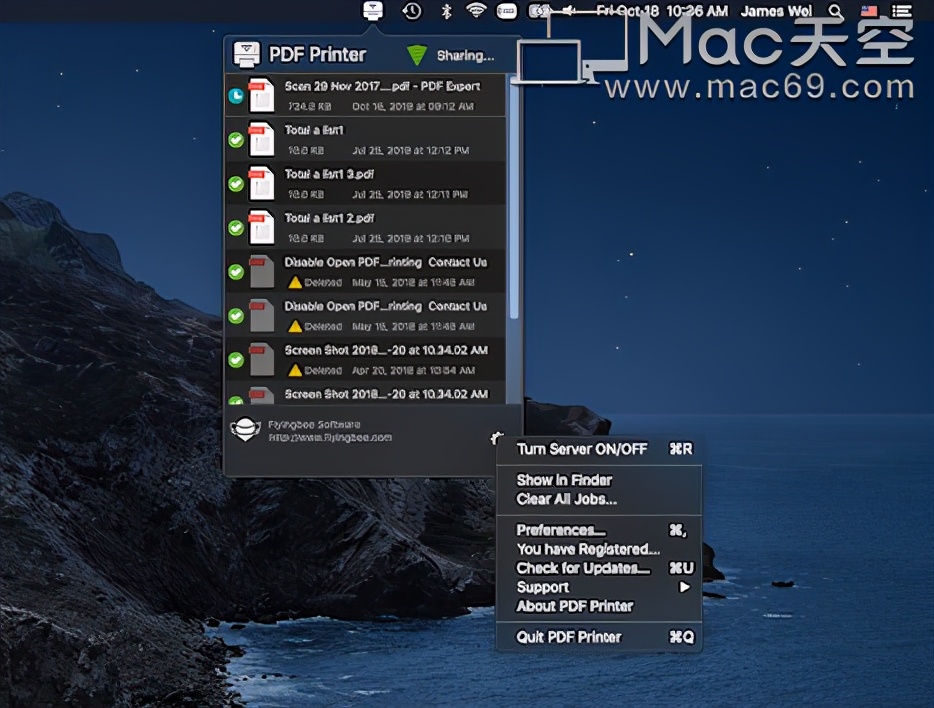Click PDF file icon of the 3.pdf job
The image size is (934, 708).
point(261,183)
